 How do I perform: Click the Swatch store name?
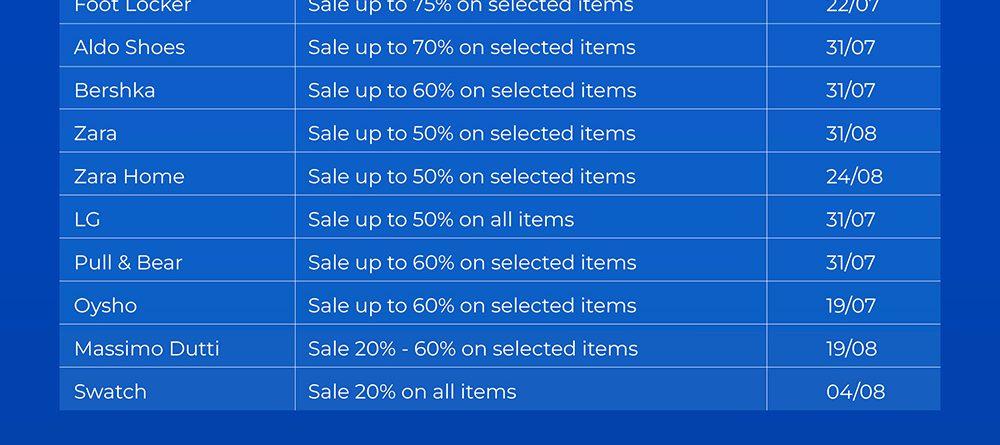click(x=110, y=391)
